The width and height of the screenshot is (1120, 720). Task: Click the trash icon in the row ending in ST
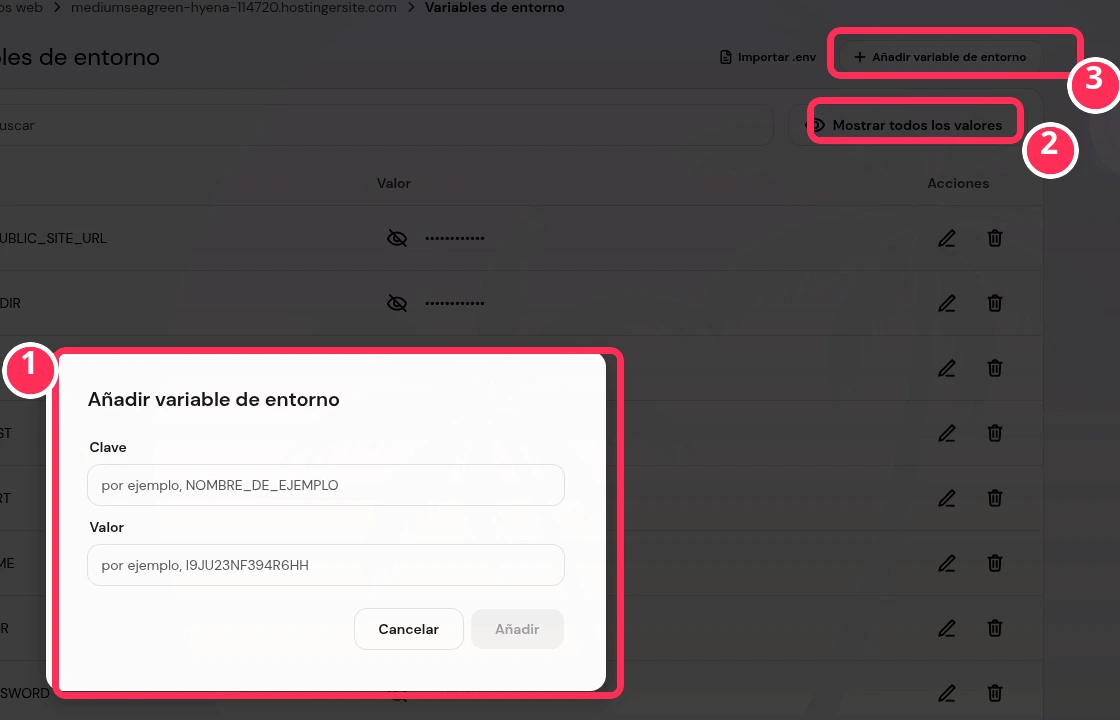(994, 433)
